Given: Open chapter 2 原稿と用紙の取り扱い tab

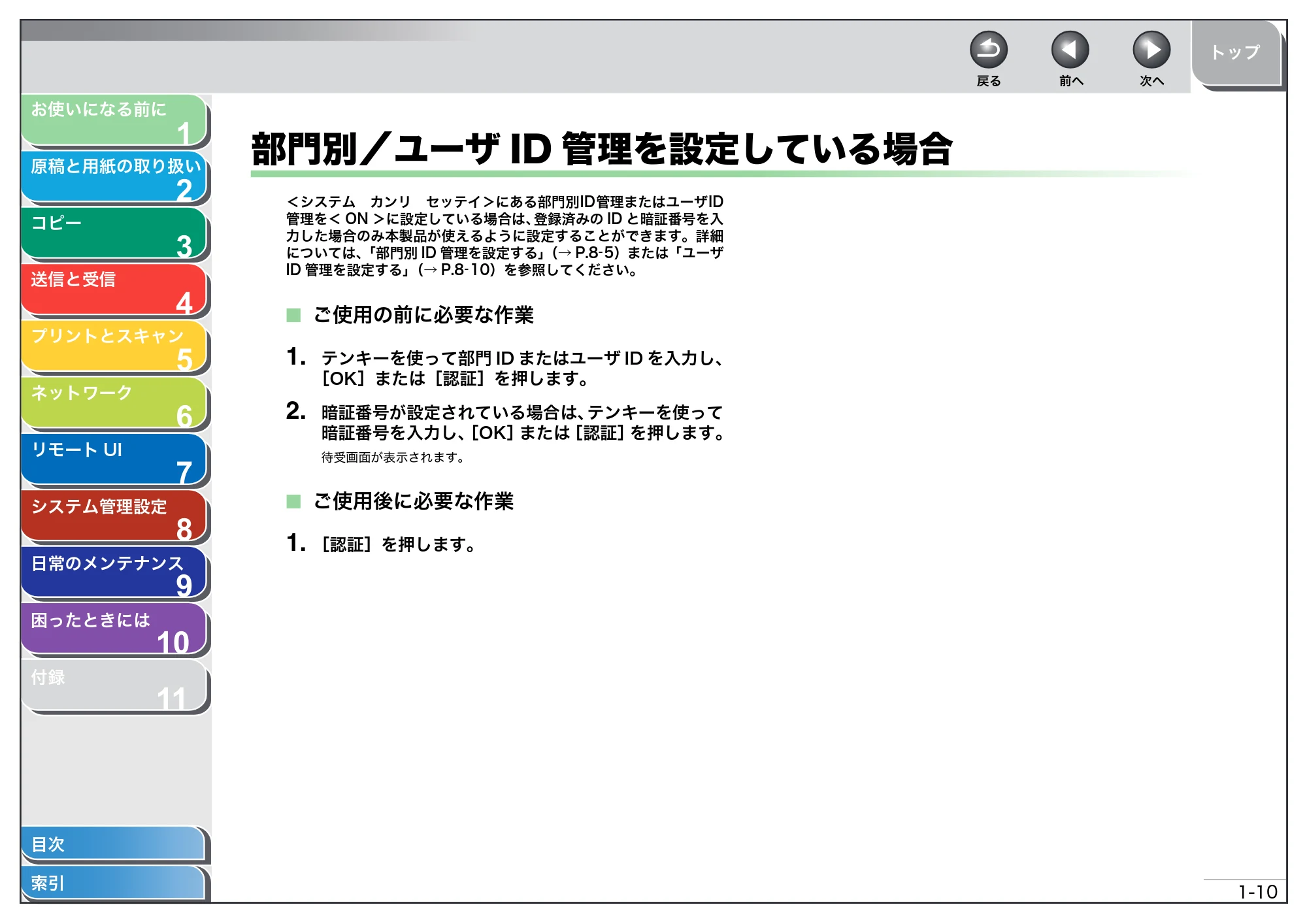Looking at the screenshot, I should point(114,176).
